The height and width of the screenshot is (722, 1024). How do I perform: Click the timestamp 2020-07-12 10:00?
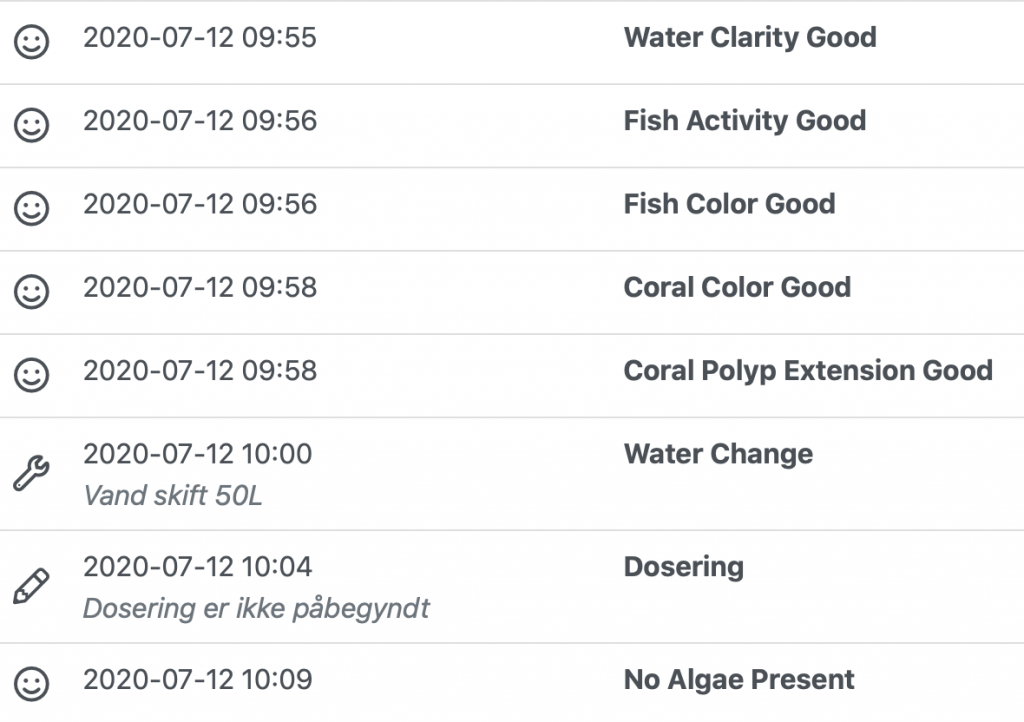coord(197,454)
